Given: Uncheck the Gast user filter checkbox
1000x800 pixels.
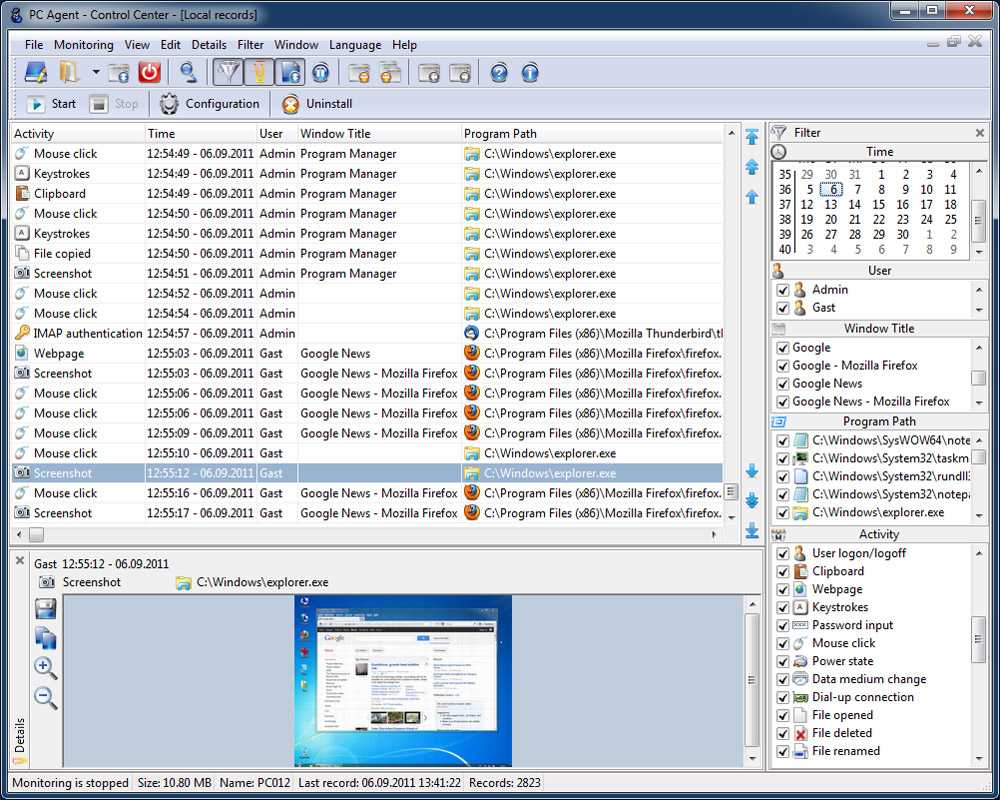Looking at the screenshot, I should pos(783,308).
